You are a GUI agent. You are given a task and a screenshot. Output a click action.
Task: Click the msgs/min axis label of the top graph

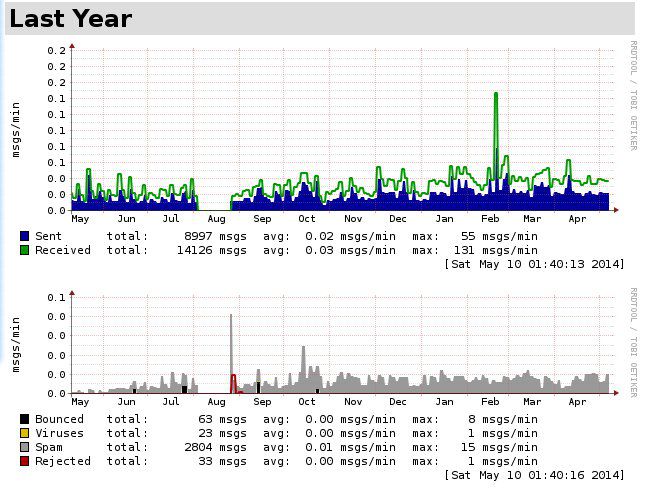coord(16,128)
